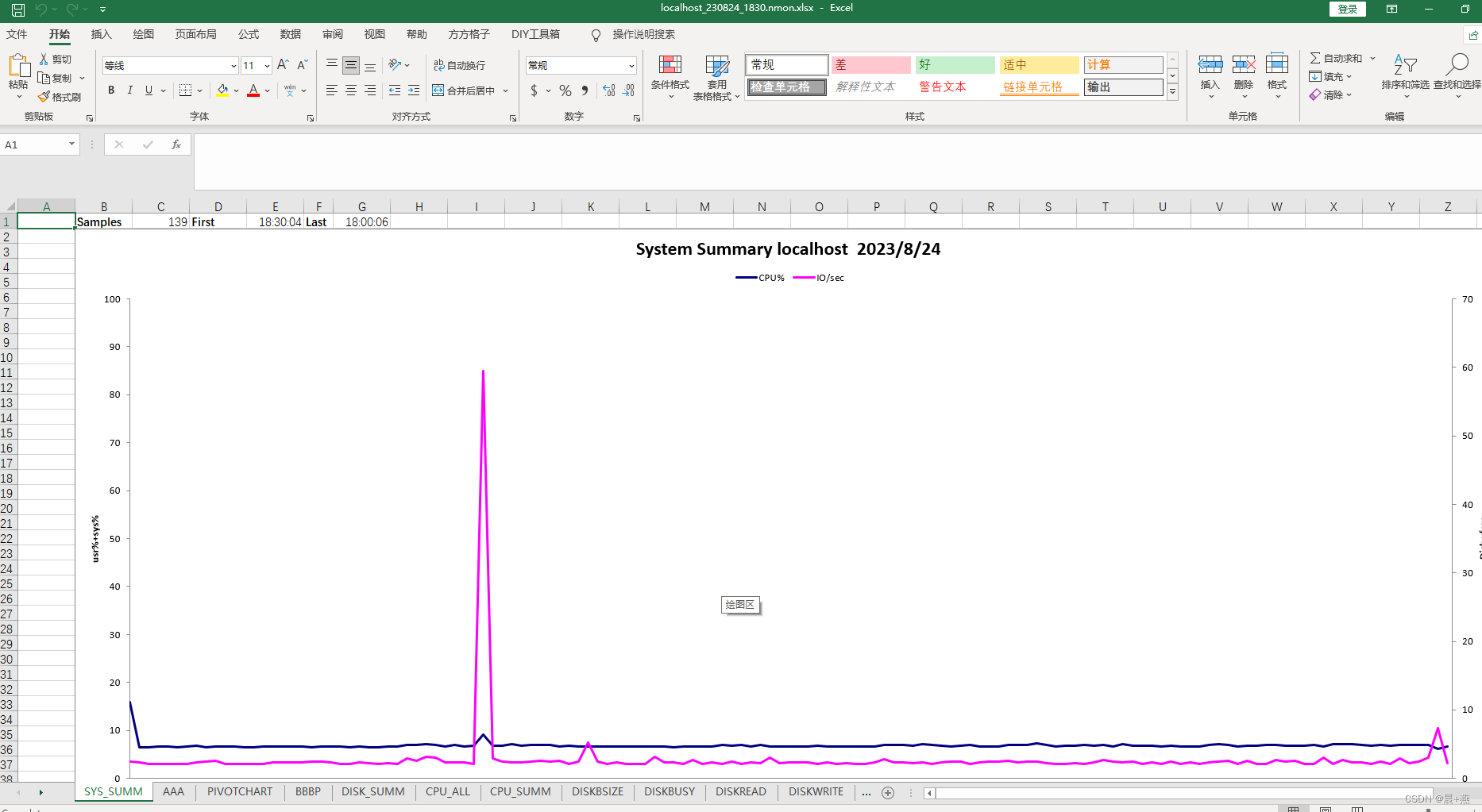The width and height of the screenshot is (1482, 812).
Task: Click the increase decimal icon
Action: [609, 90]
